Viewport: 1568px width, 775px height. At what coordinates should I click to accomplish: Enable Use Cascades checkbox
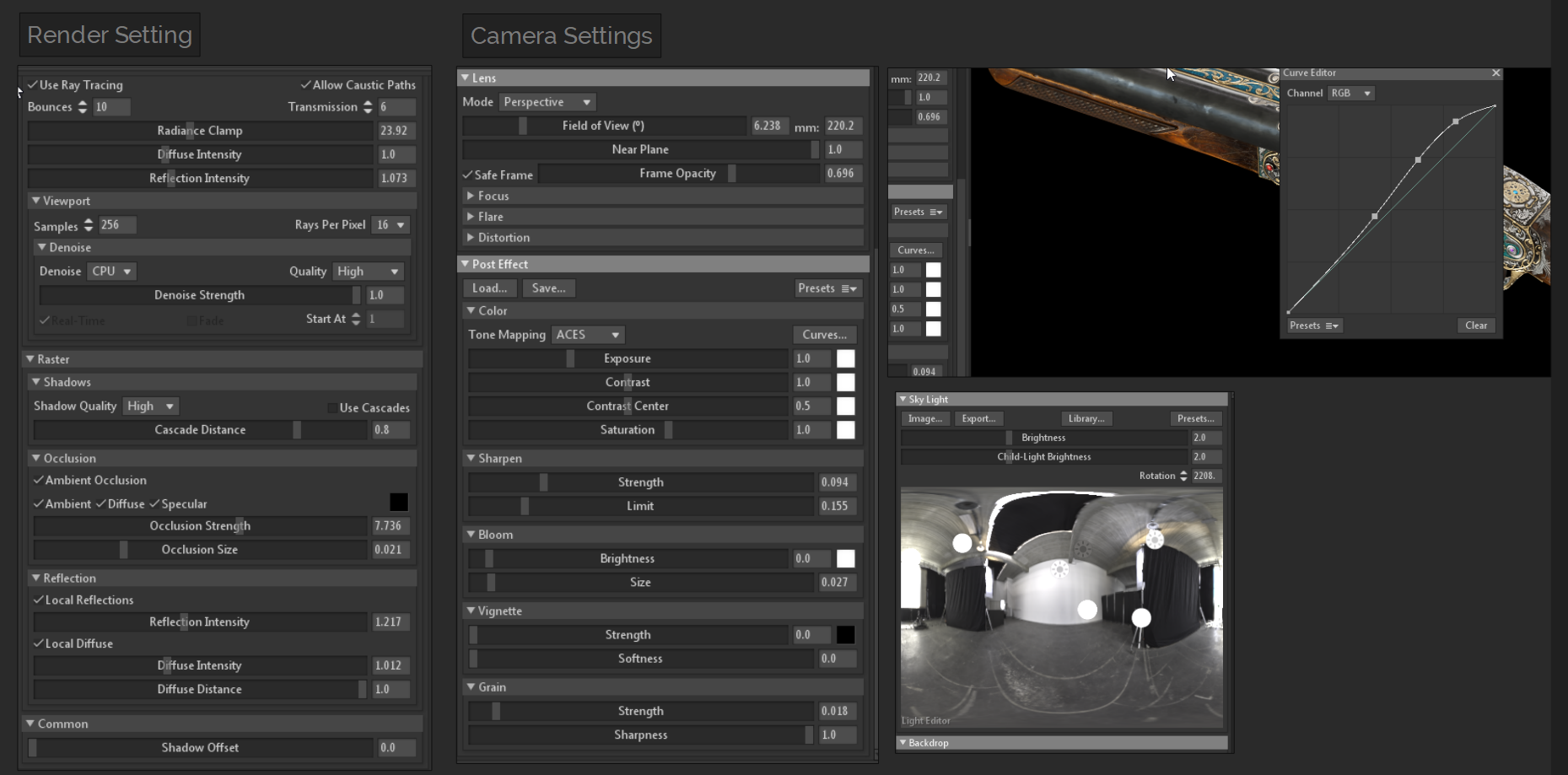pos(332,408)
